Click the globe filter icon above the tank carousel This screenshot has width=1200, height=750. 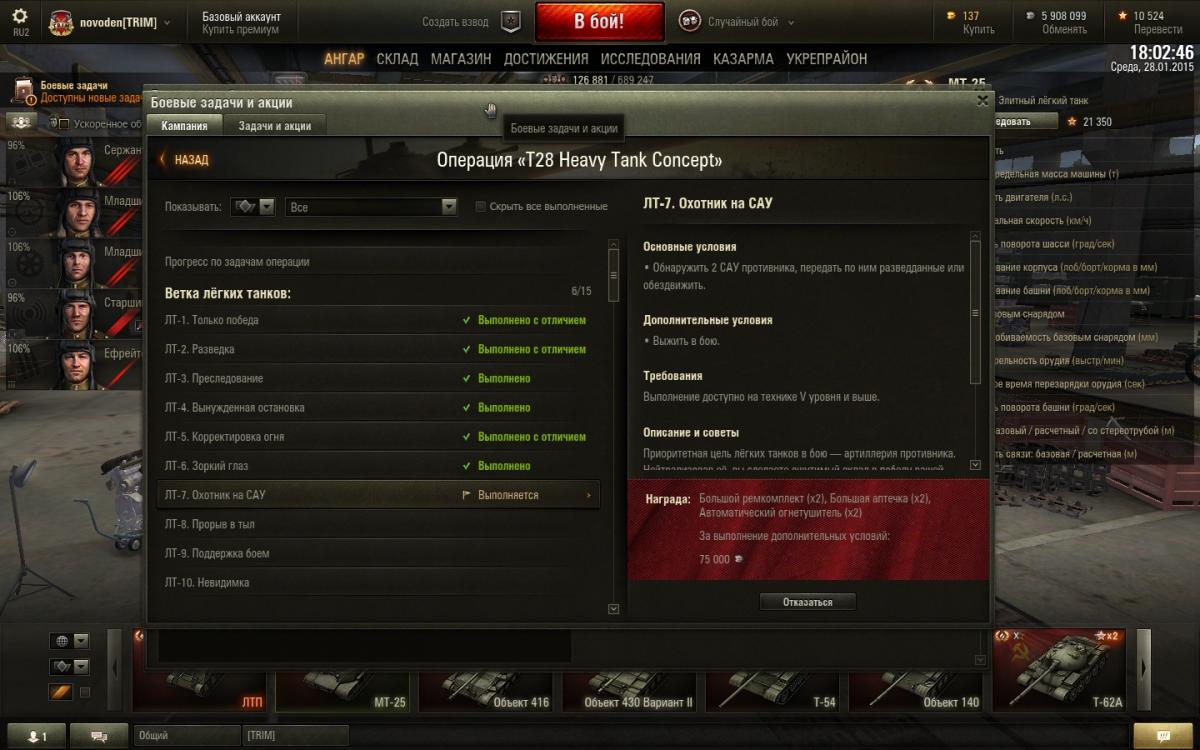(x=62, y=641)
